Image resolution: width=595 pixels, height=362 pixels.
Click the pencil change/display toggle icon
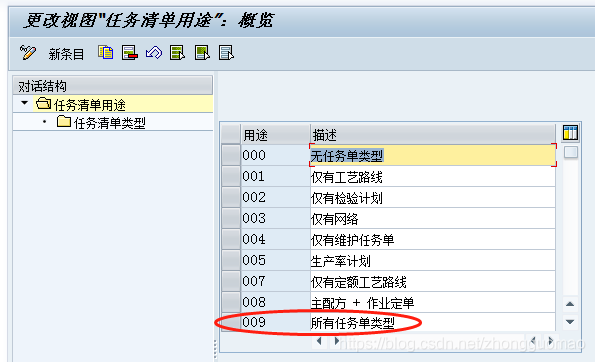(x=28, y=52)
